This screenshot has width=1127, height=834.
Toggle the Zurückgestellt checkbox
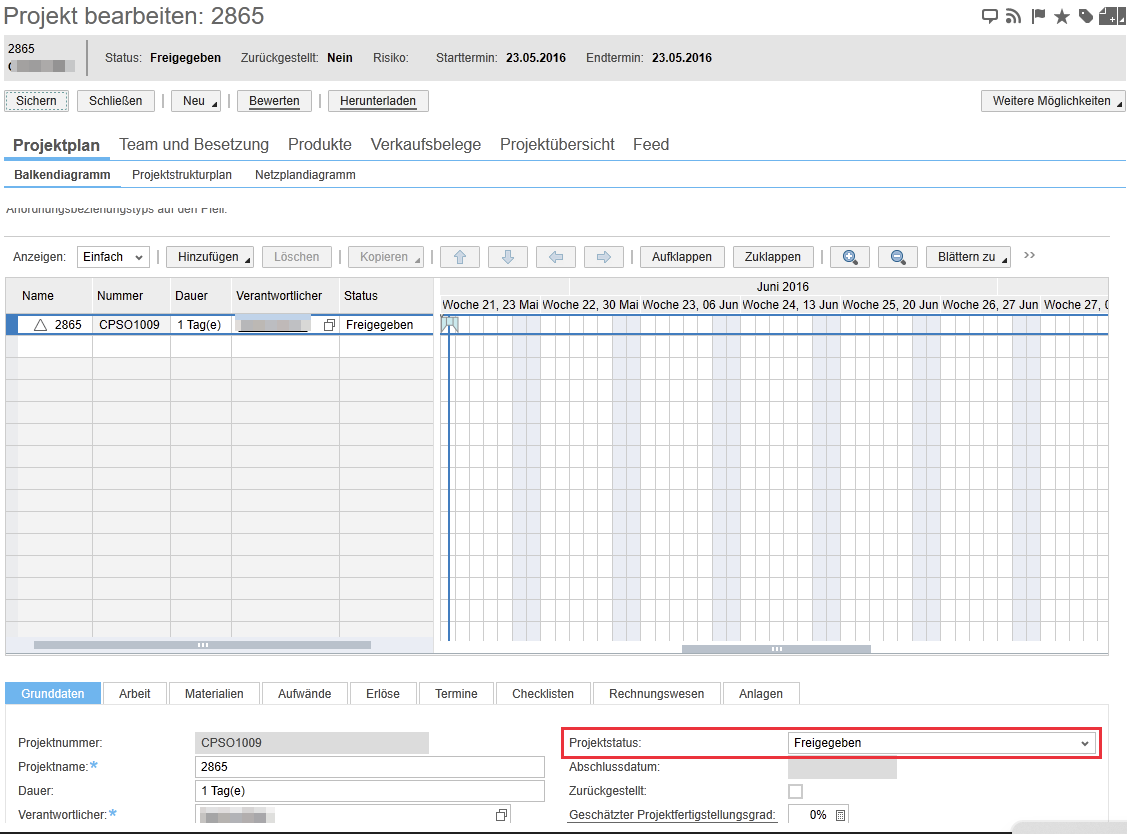795,792
